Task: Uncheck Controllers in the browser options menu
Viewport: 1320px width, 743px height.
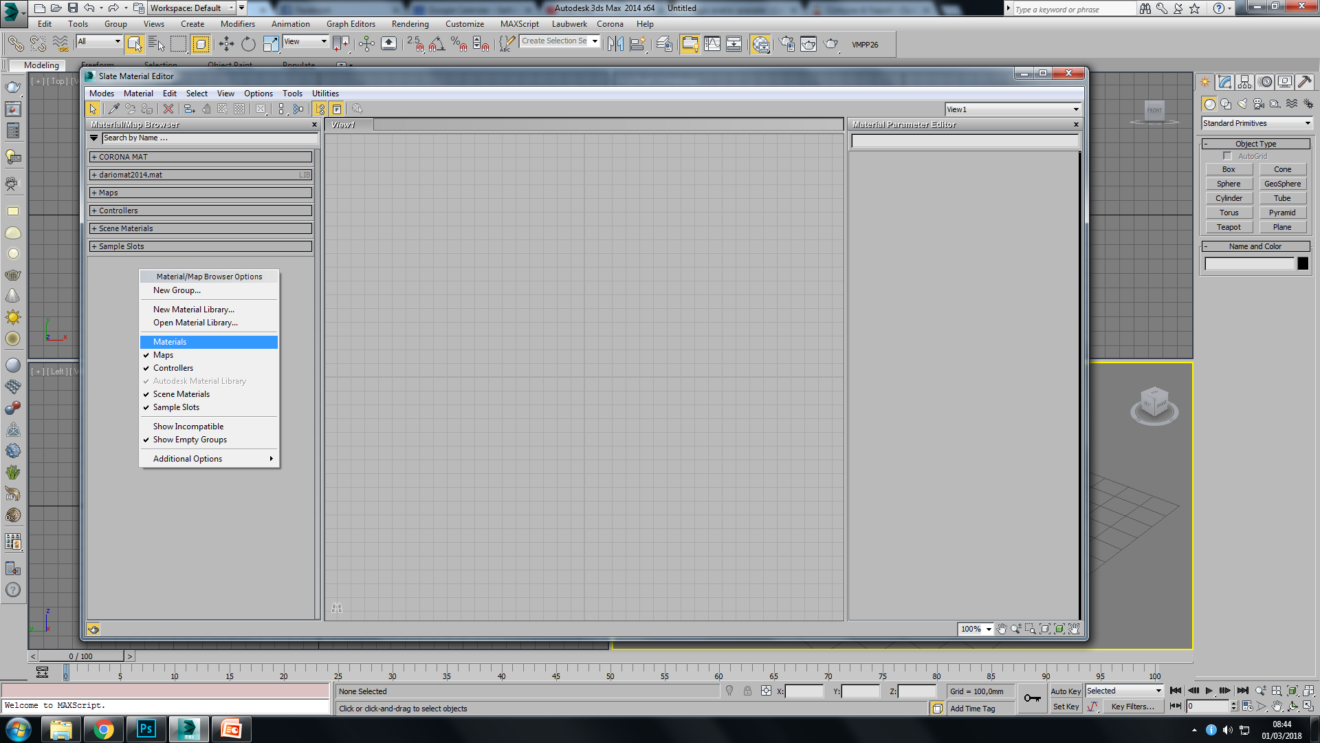Action: [x=208, y=368]
